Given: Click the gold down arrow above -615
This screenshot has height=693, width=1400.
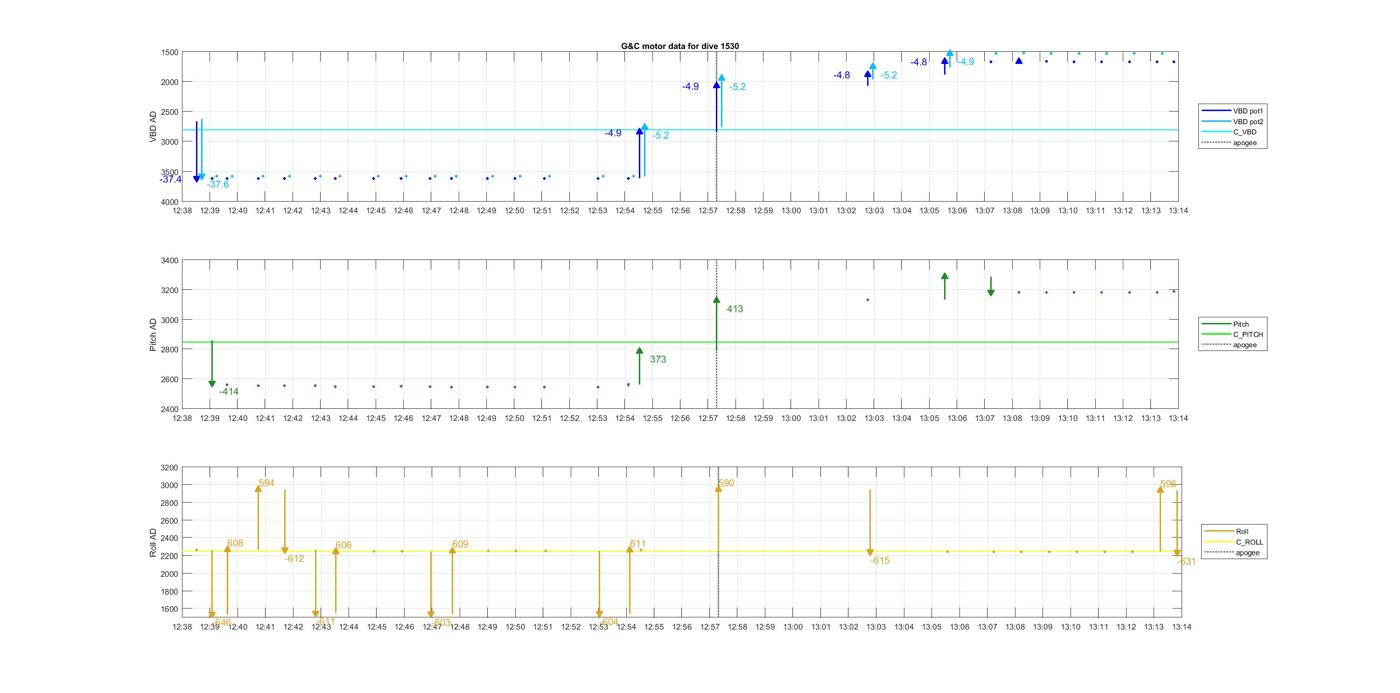Looking at the screenshot, I should (870, 522).
